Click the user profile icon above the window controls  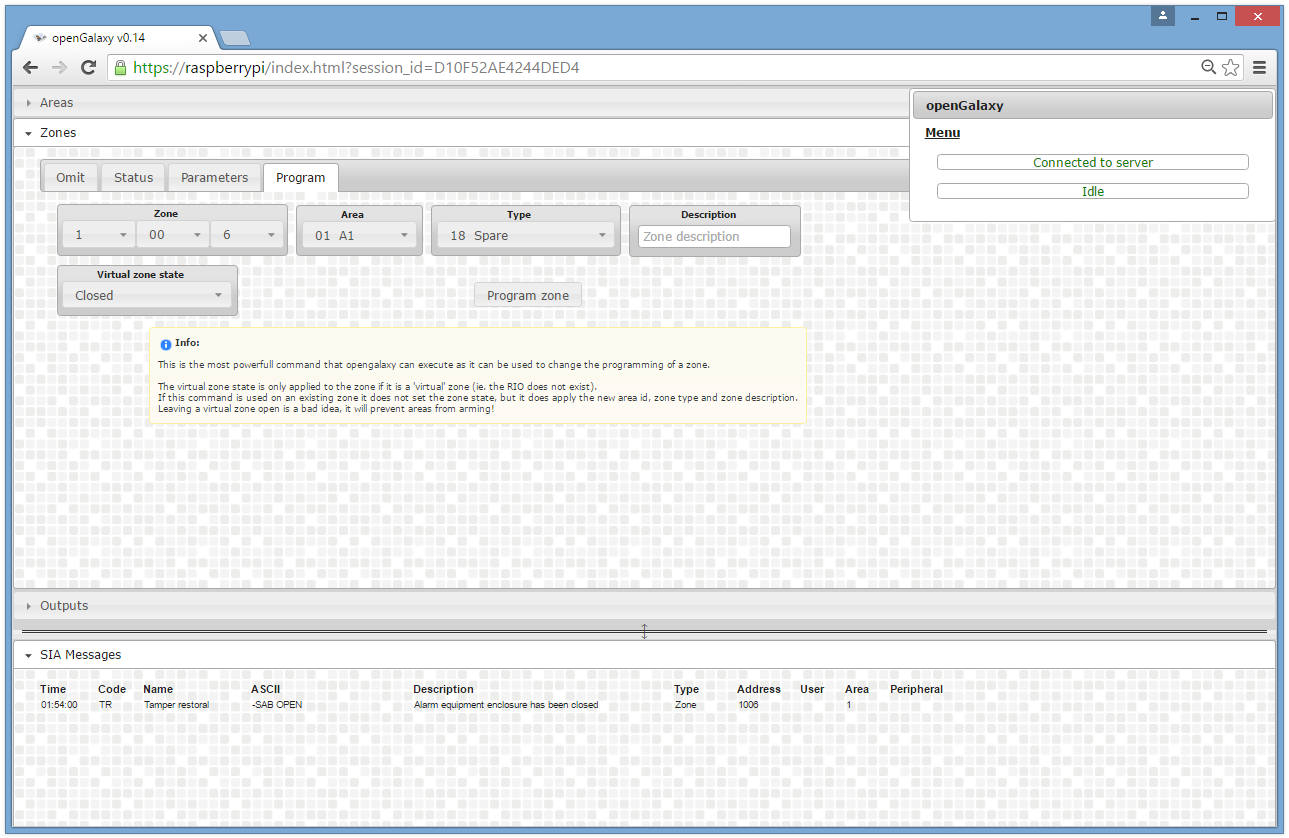pos(1162,16)
